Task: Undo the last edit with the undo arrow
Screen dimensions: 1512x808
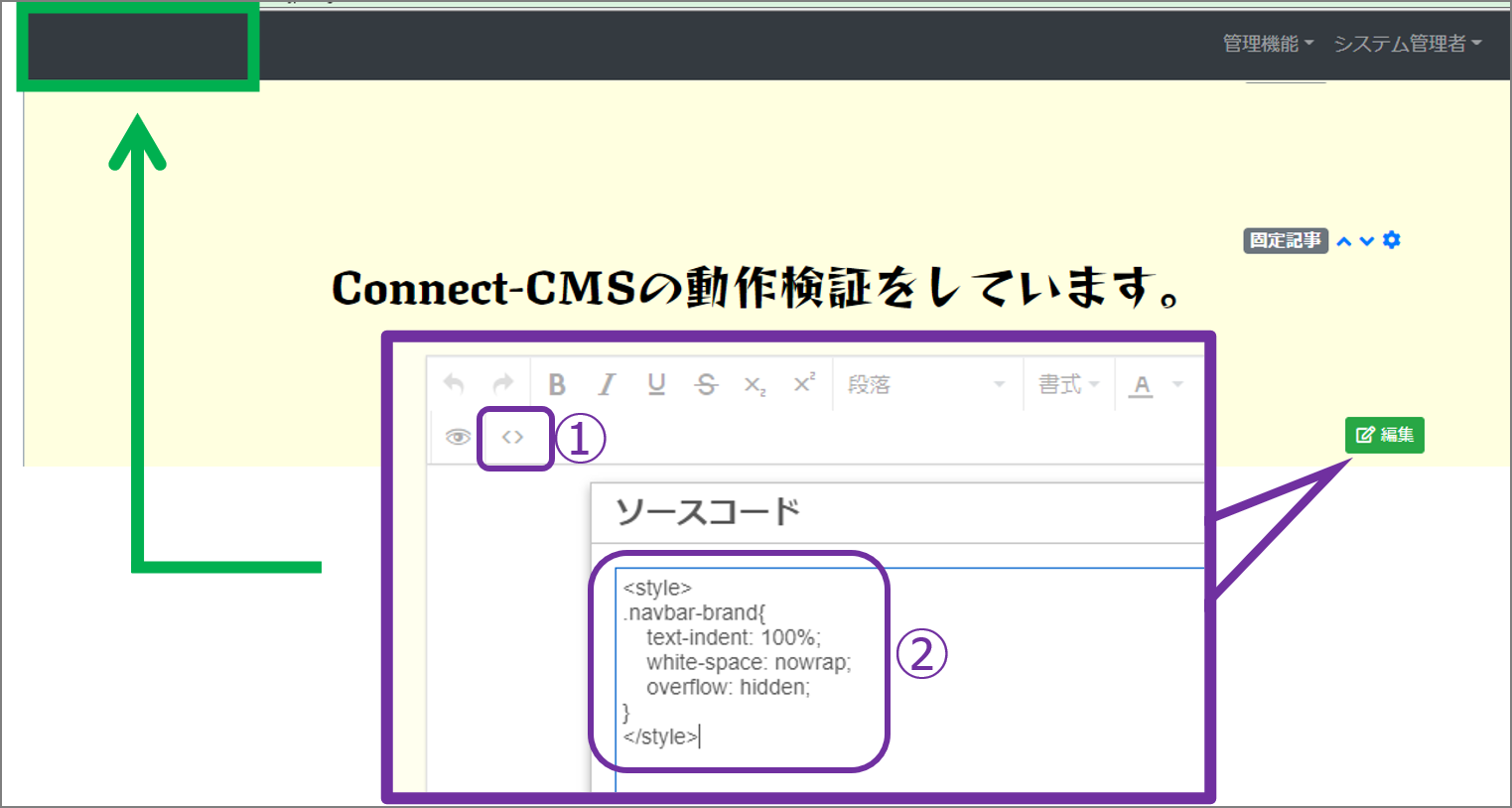Action: 454,383
